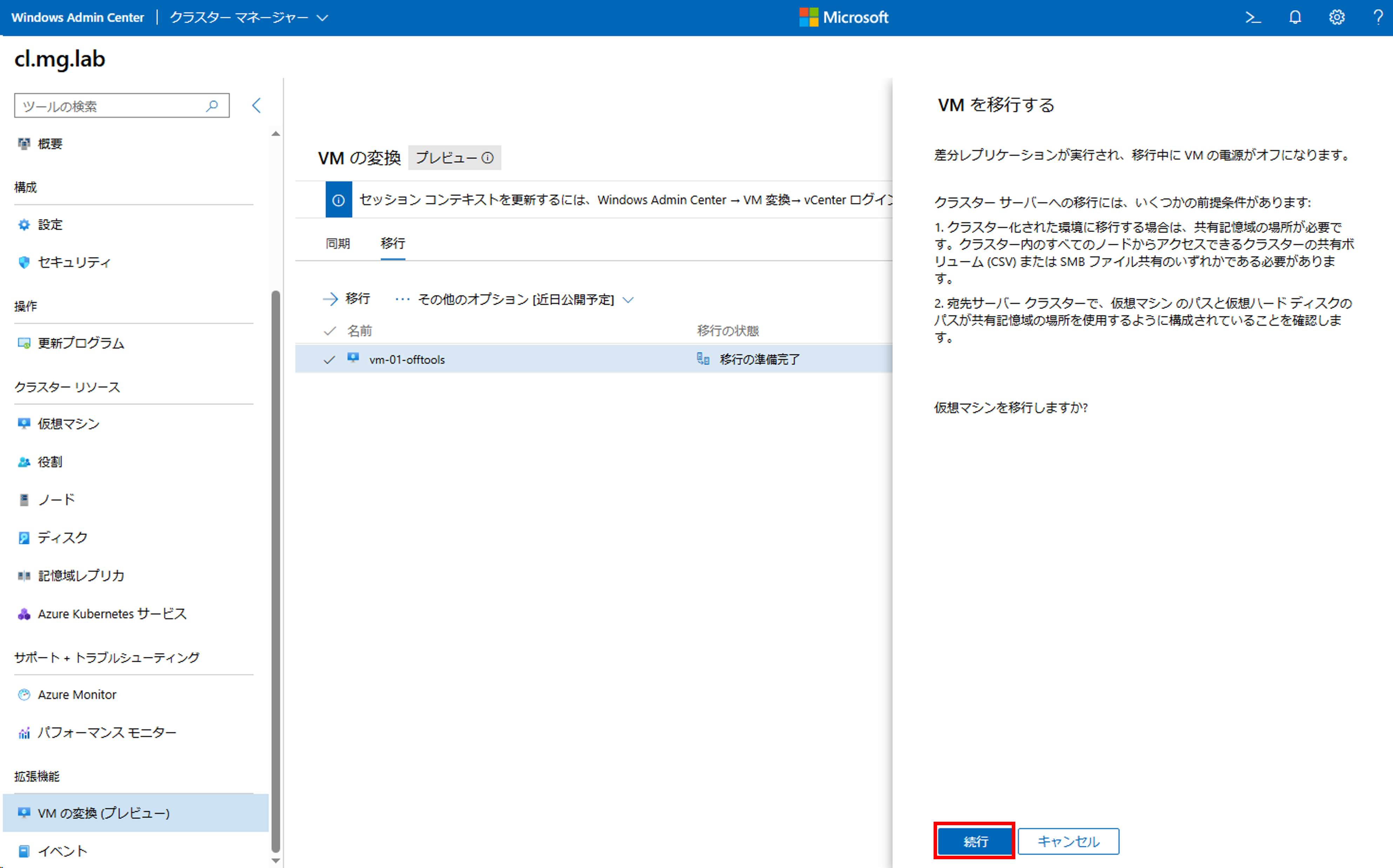Click the 移行 arrow toolbar action

[346, 298]
